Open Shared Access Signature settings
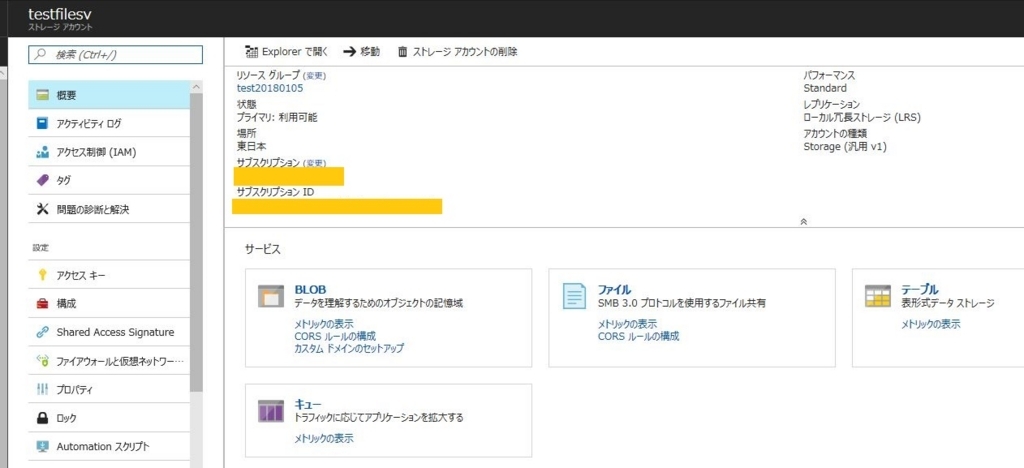The height and width of the screenshot is (468, 1024). 109,332
